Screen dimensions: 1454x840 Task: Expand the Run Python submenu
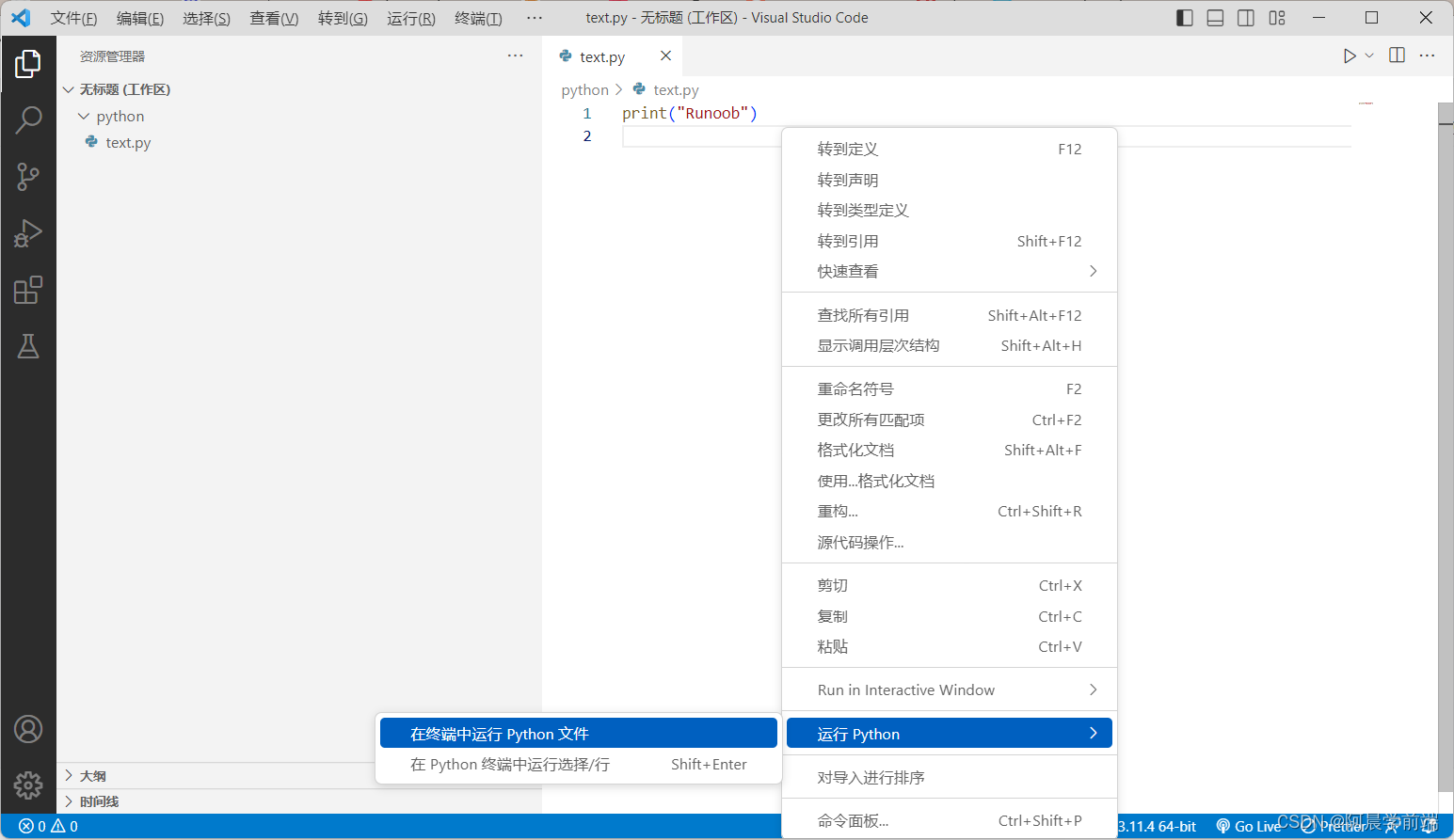949,733
